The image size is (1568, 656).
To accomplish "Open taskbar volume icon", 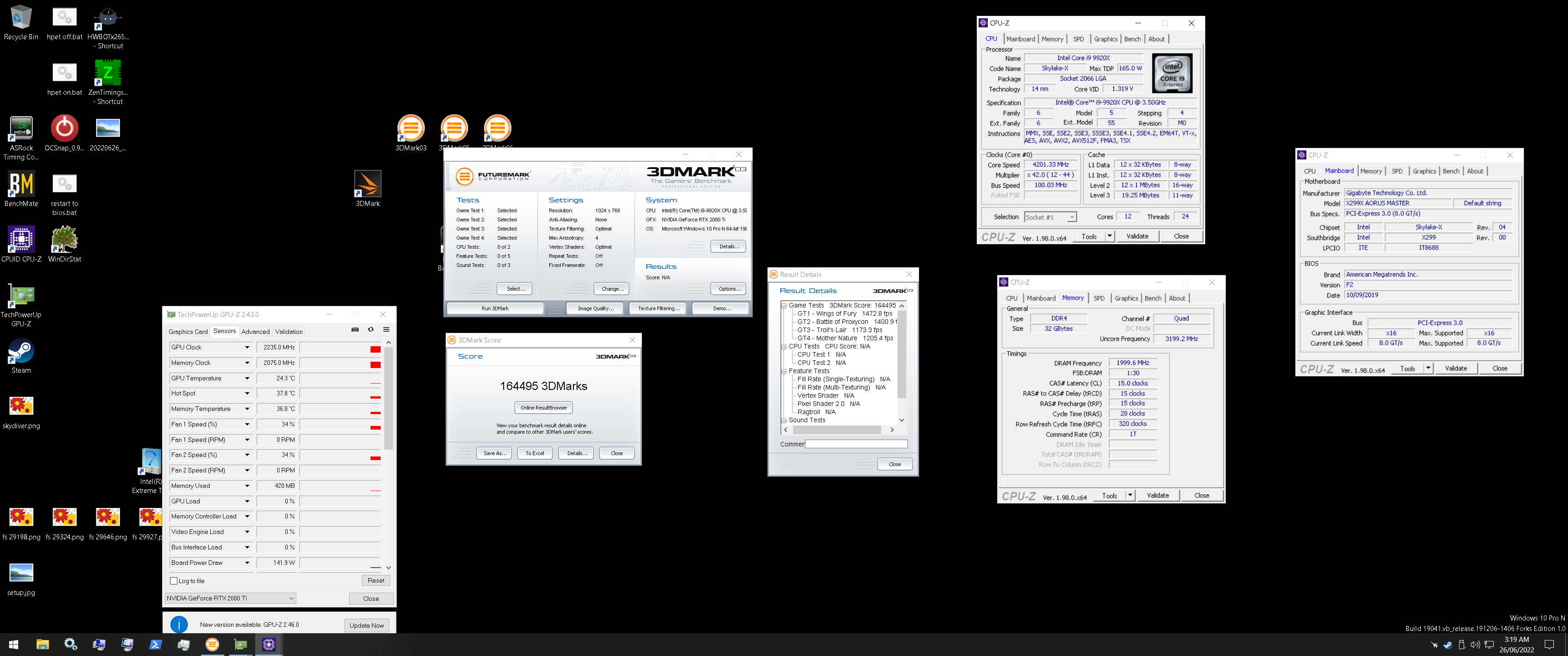I will point(1475,645).
